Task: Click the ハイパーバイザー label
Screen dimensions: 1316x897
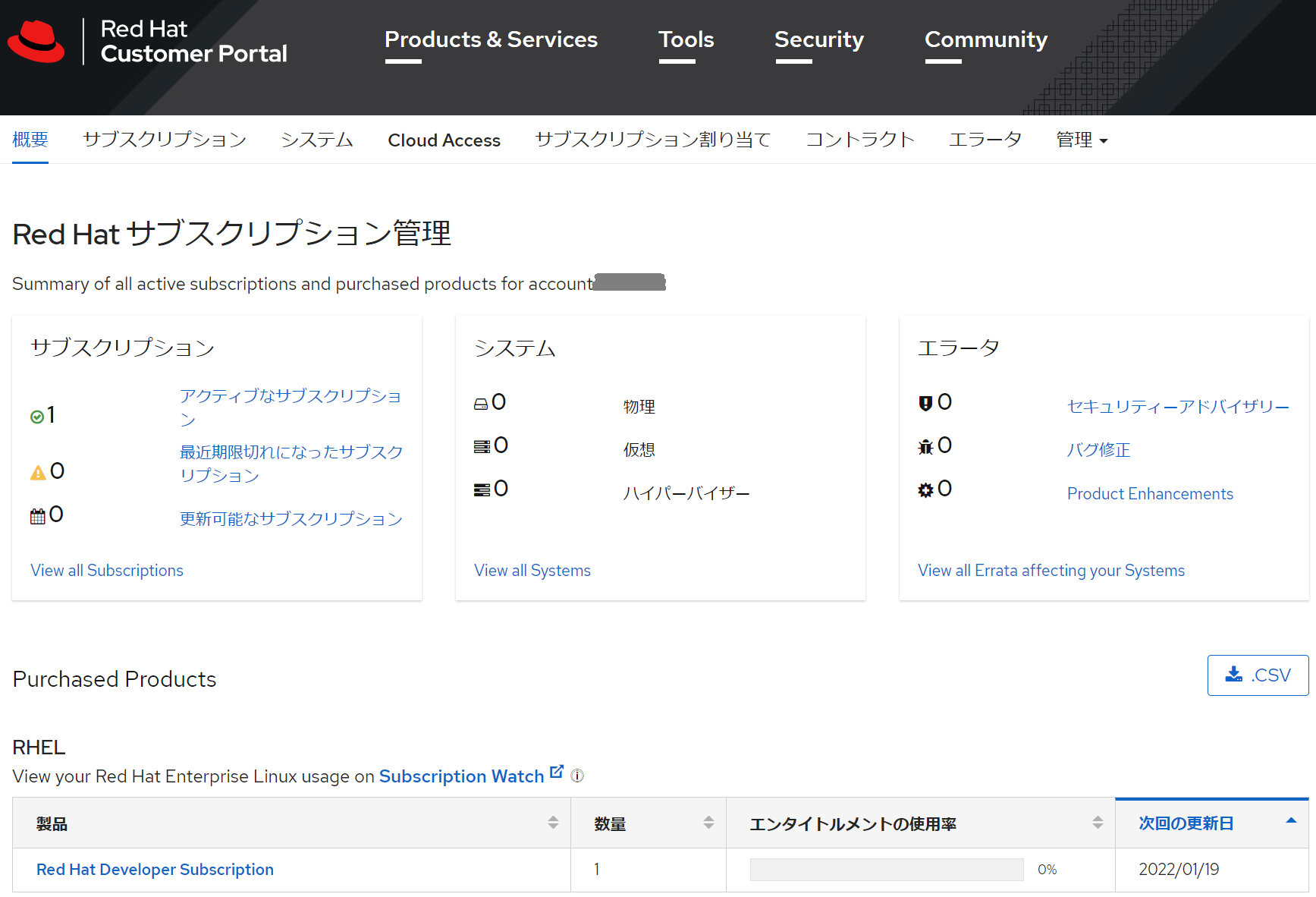Action: point(686,493)
